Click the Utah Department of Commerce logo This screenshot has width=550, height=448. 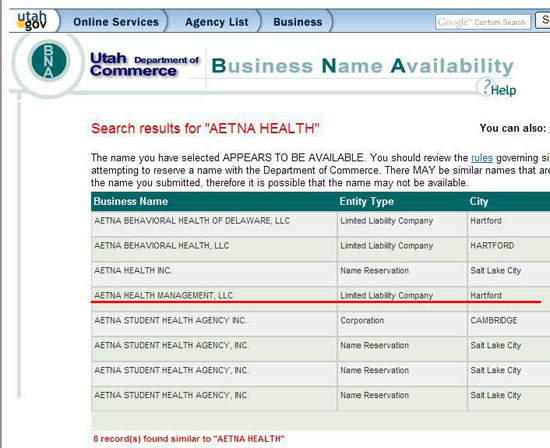point(144,65)
